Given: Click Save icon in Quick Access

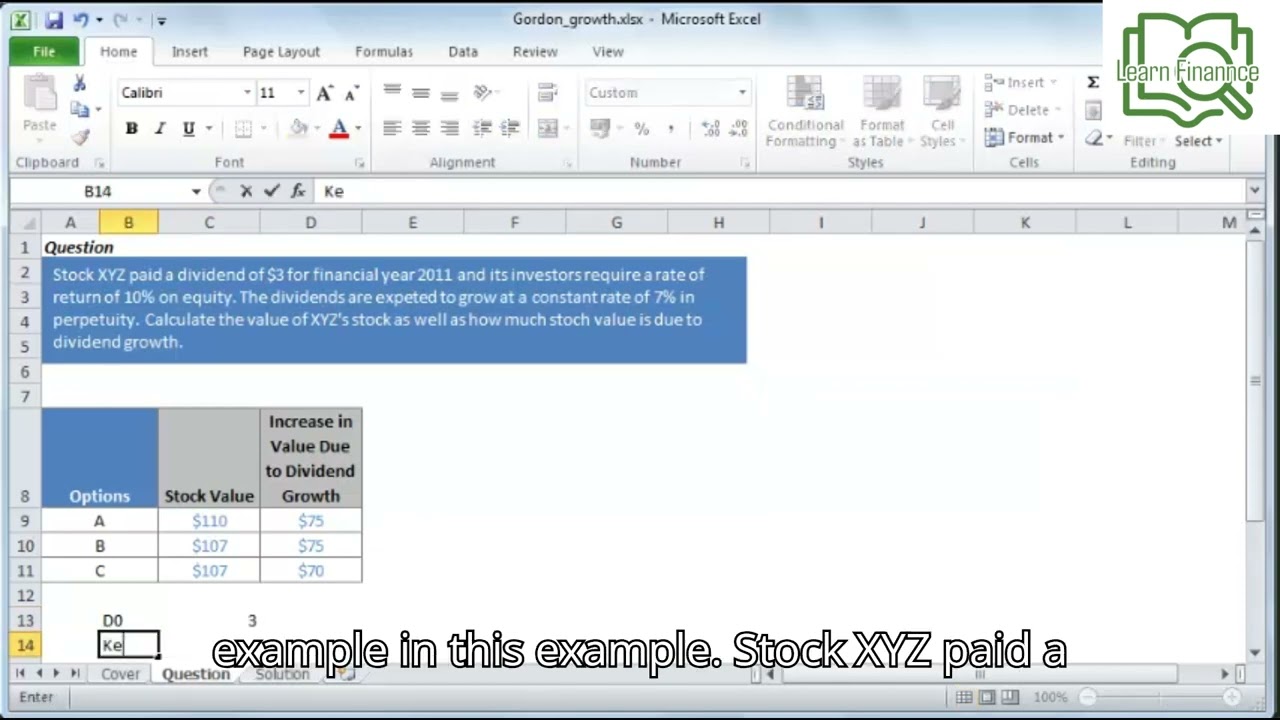Looking at the screenshot, I should (x=54, y=19).
